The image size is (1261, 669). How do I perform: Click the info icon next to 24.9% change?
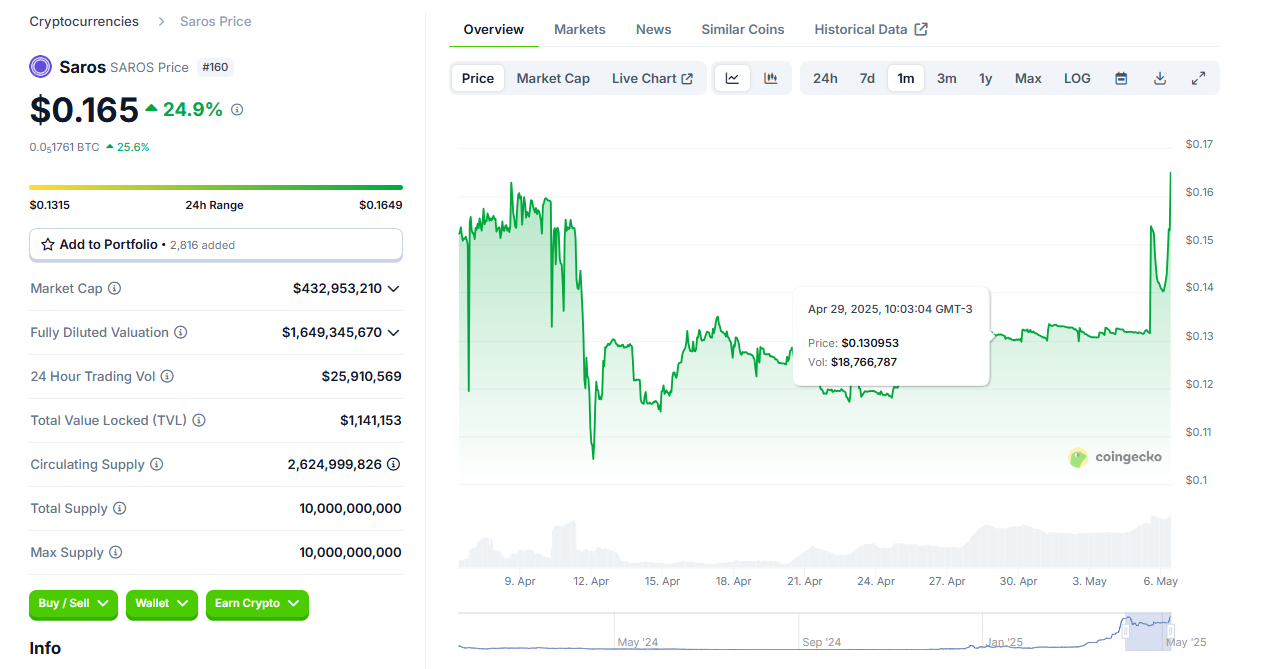click(237, 110)
